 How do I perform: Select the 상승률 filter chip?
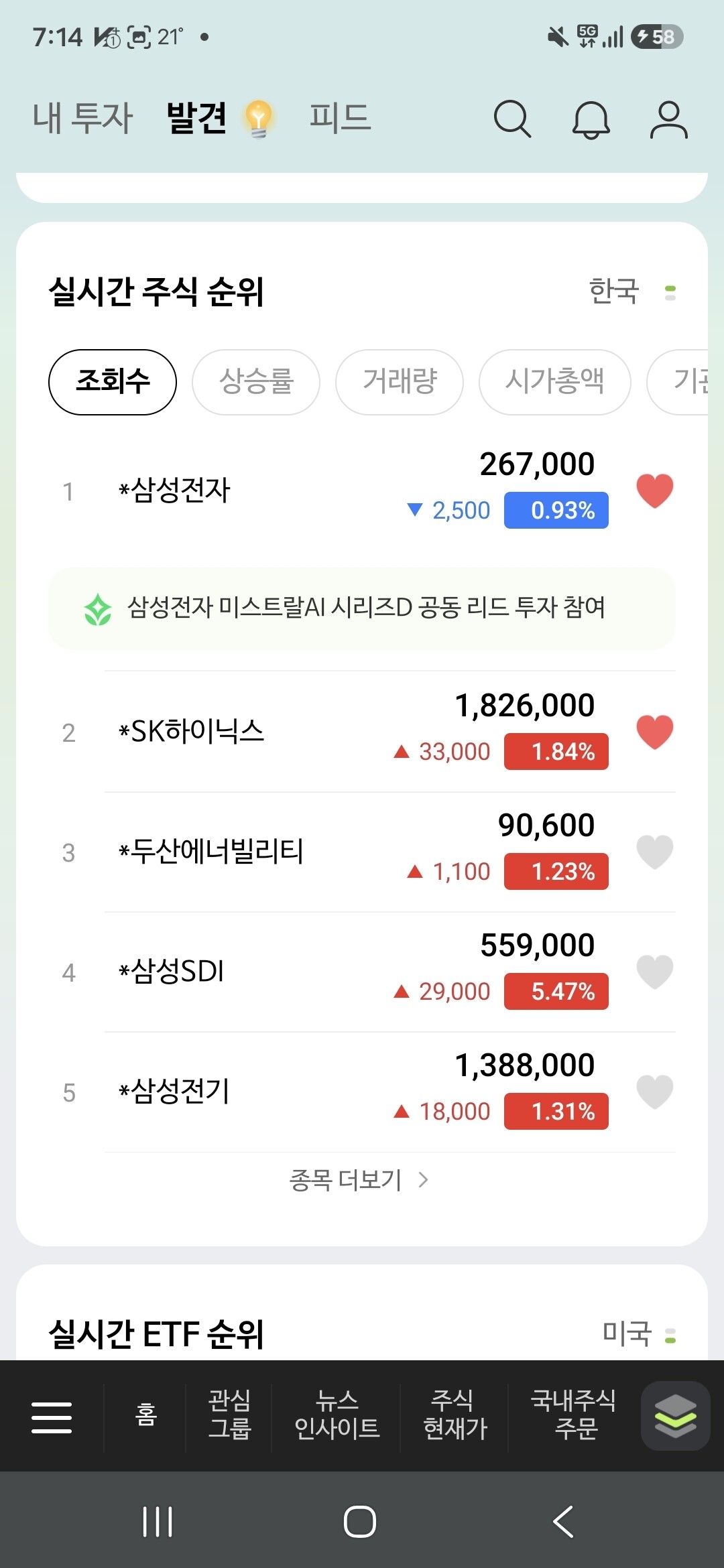(x=256, y=382)
